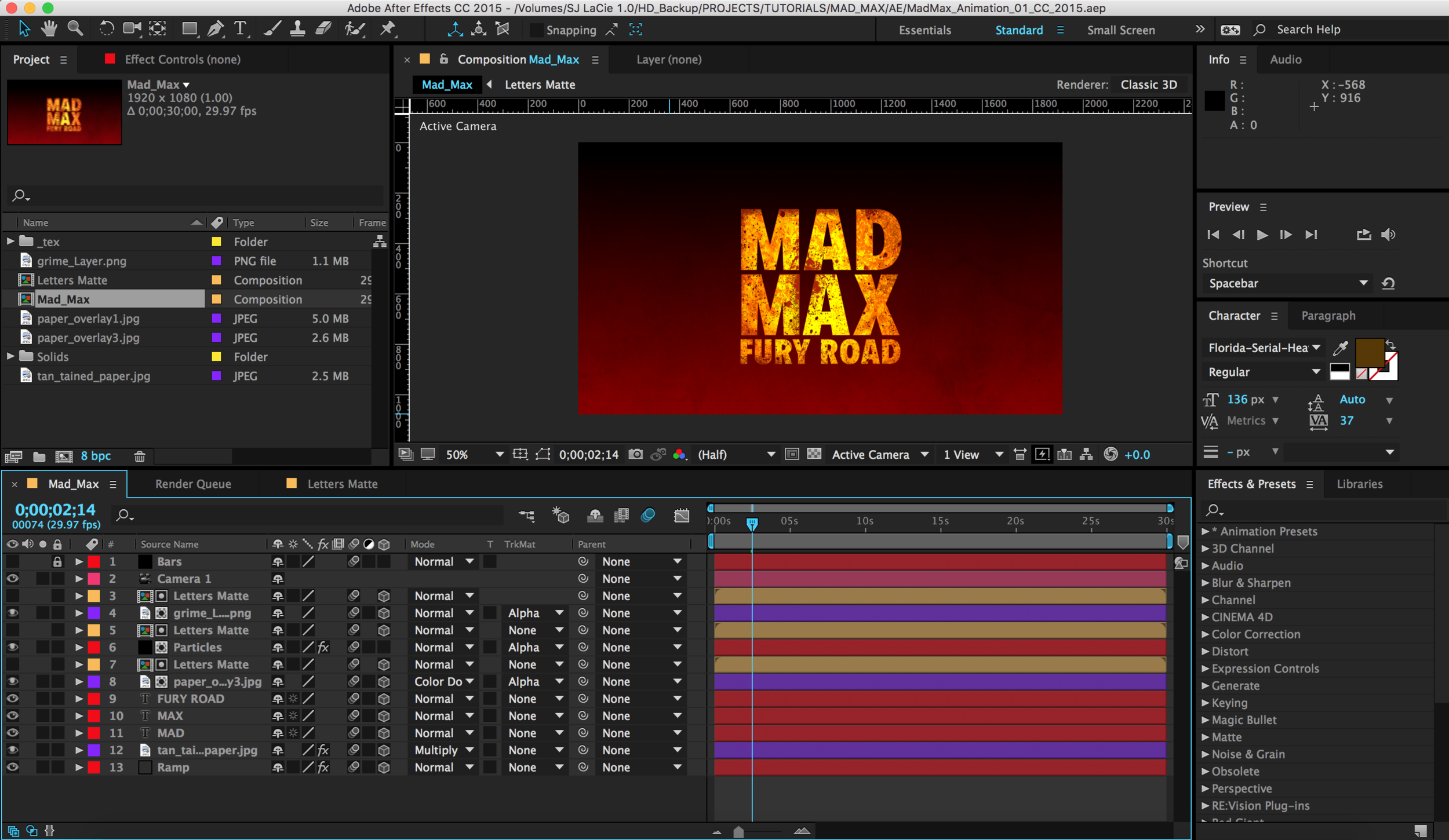1449x840 pixels.
Task: Jump to last frame in Preview panel
Action: (x=1311, y=235)
